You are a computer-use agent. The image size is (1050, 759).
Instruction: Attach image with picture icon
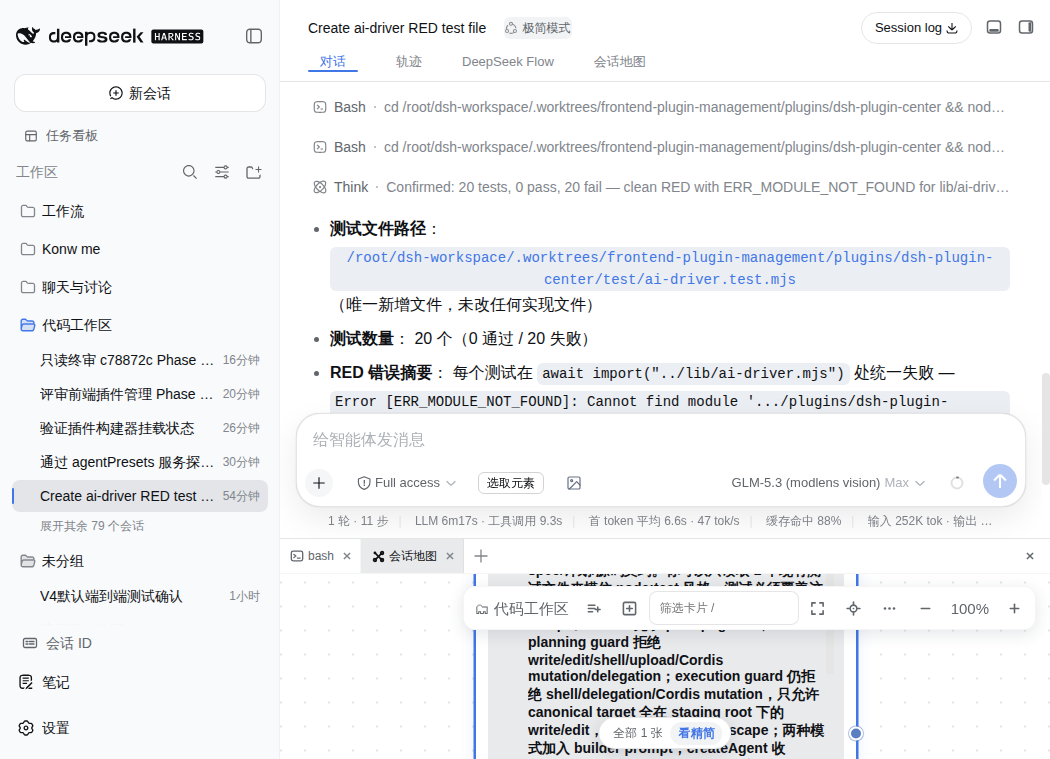574,483
